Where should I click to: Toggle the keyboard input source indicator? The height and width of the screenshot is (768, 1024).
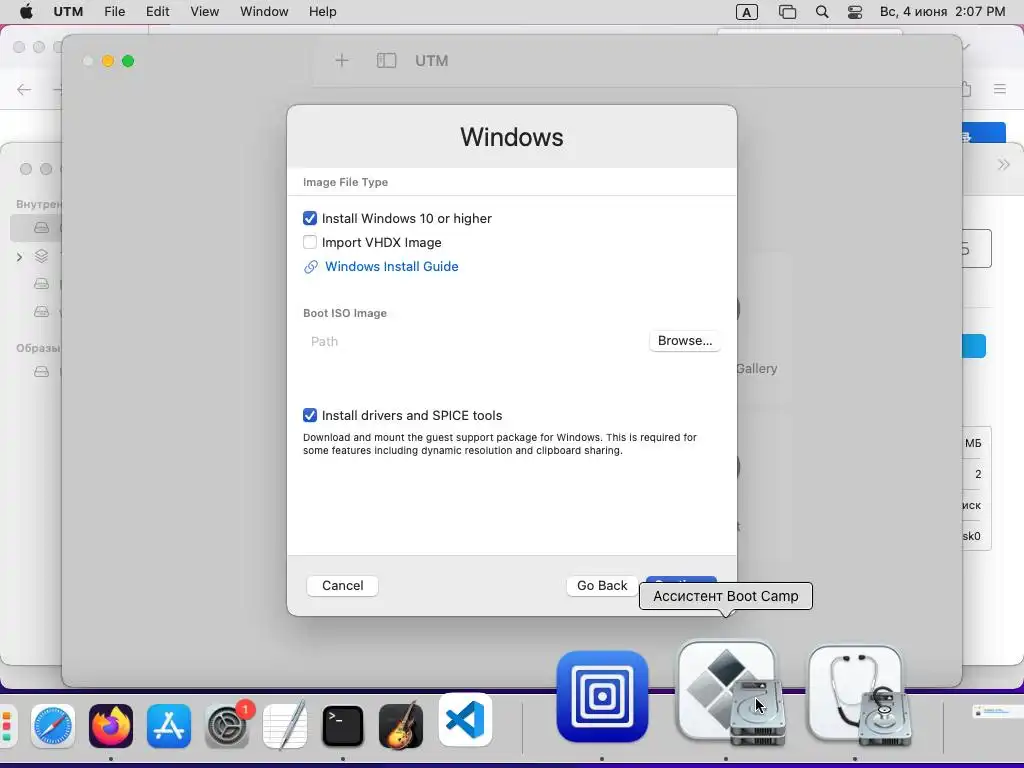point(746,12)
